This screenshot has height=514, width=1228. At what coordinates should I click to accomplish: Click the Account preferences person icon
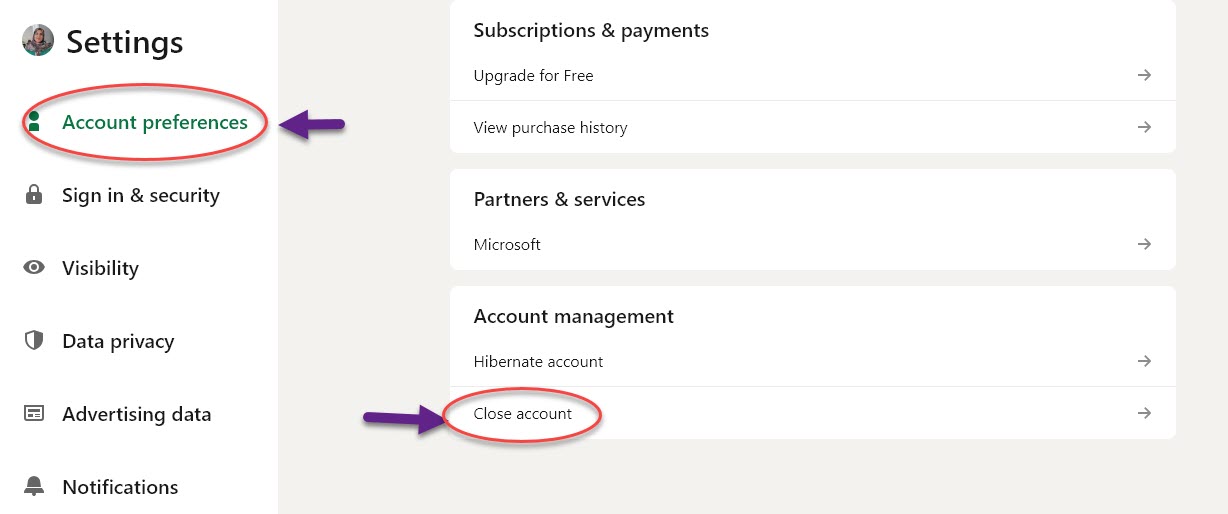point(34,122)
